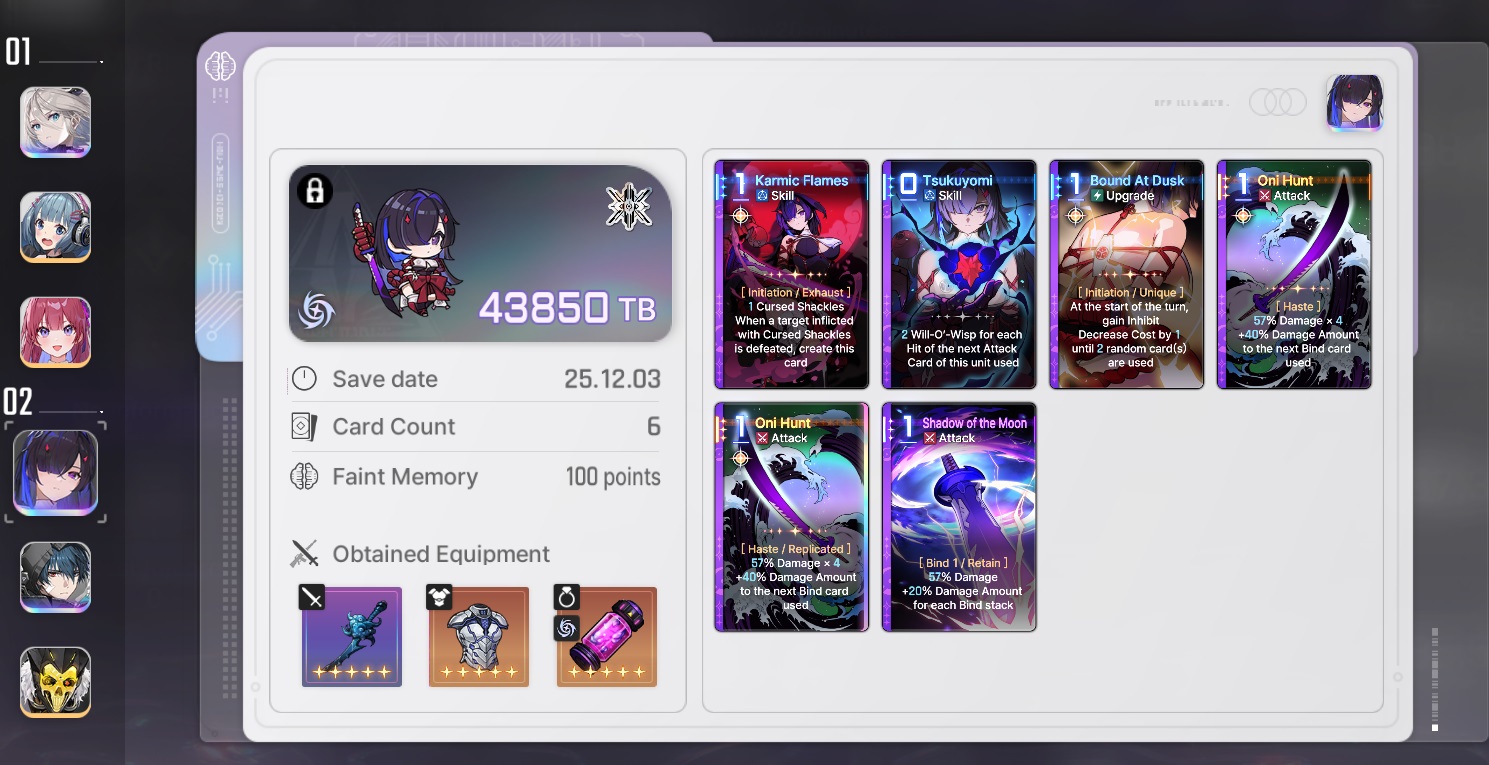Image resolution: width=1489 pixels, height=765 pixels.
Task: Open the five-star silver armor equipment
Action: (479, 637)
